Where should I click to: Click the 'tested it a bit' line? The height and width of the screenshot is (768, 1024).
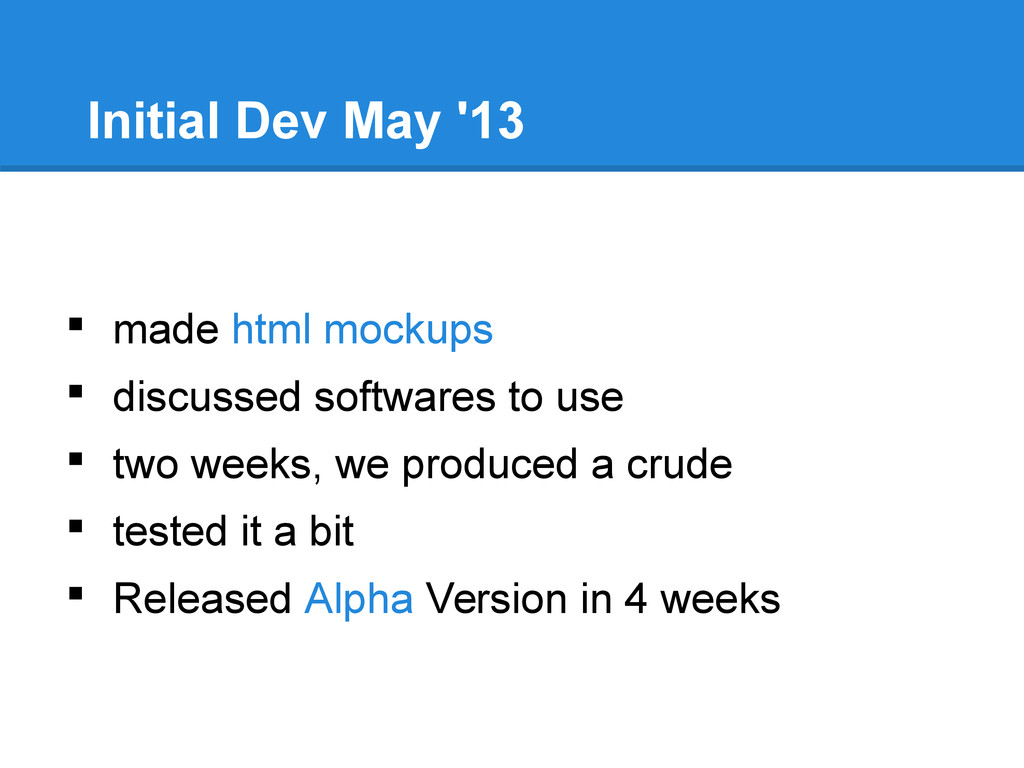tap(233, 532)
